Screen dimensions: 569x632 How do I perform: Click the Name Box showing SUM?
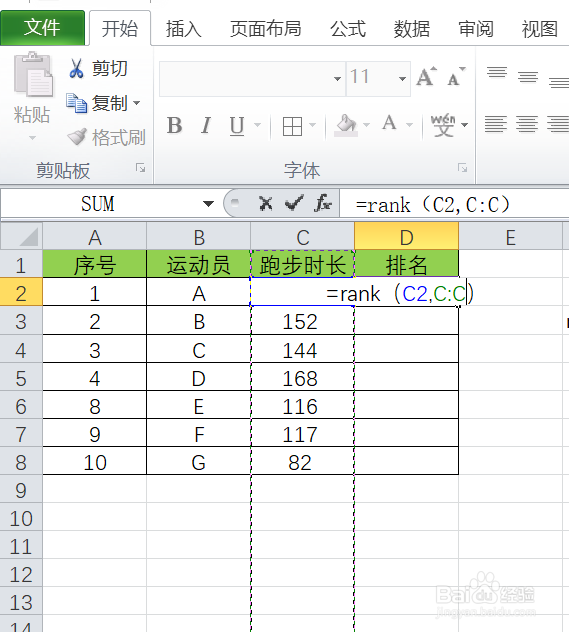98,204
